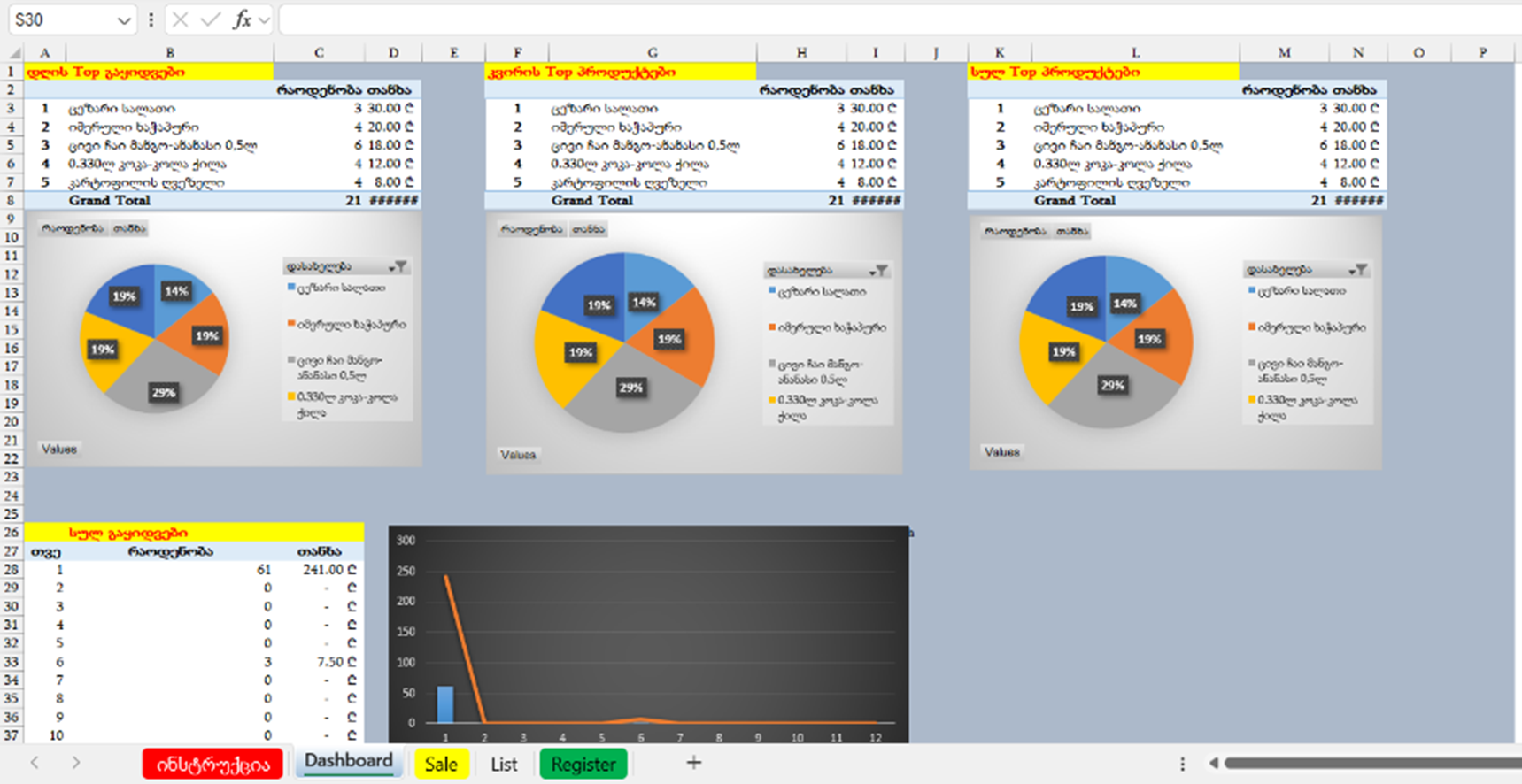Expand filter dropdown in rightmost pie chart legend
The height and width of the screenshot is (784, 1522).
click(x=1358, y=270)
